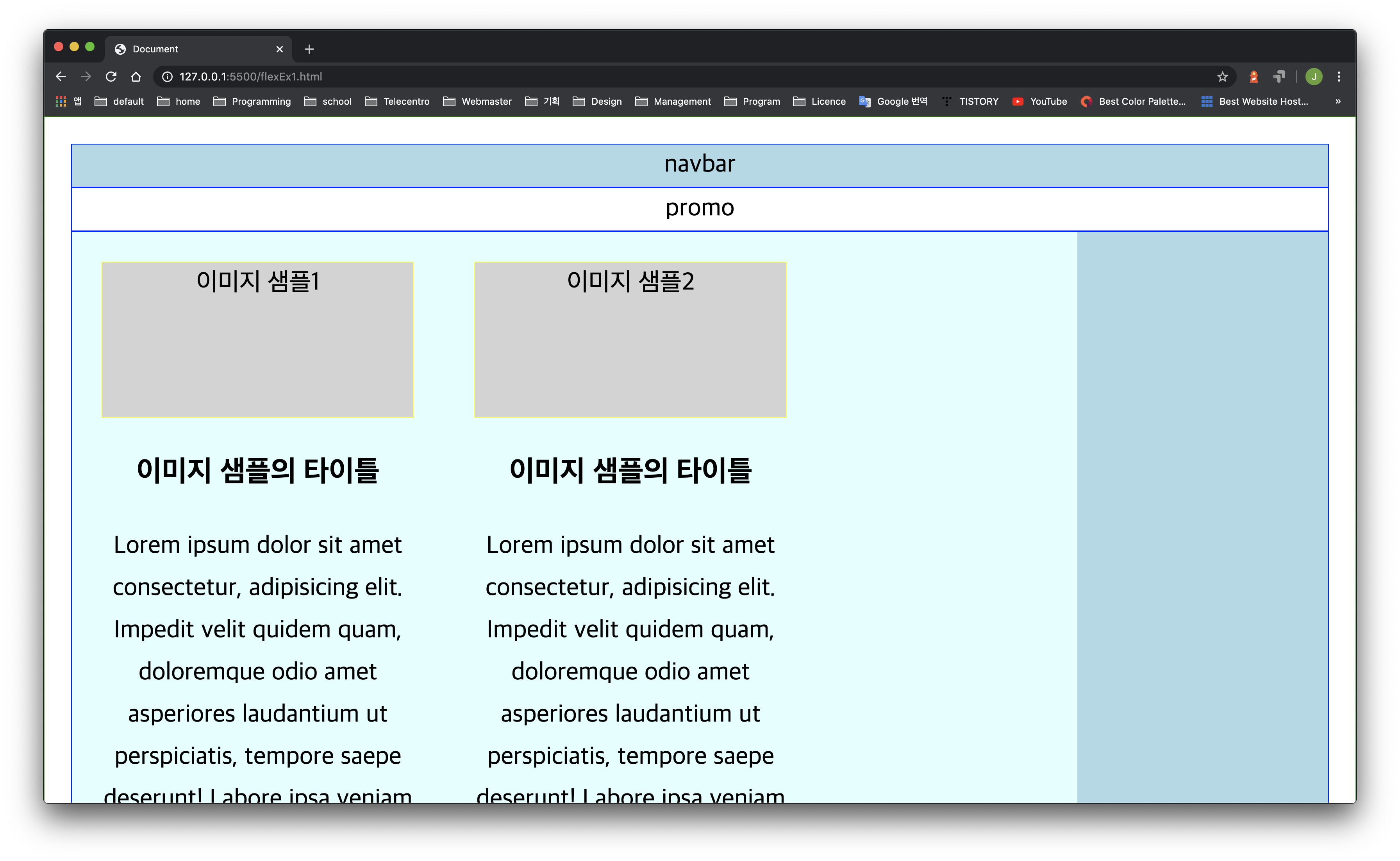Go to the home page icon
This screenshot has height=861, width=1400.
(136, 76)
